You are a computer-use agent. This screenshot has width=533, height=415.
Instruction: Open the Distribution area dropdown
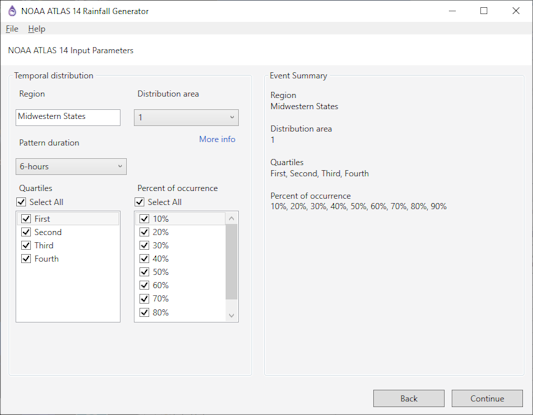186,117
